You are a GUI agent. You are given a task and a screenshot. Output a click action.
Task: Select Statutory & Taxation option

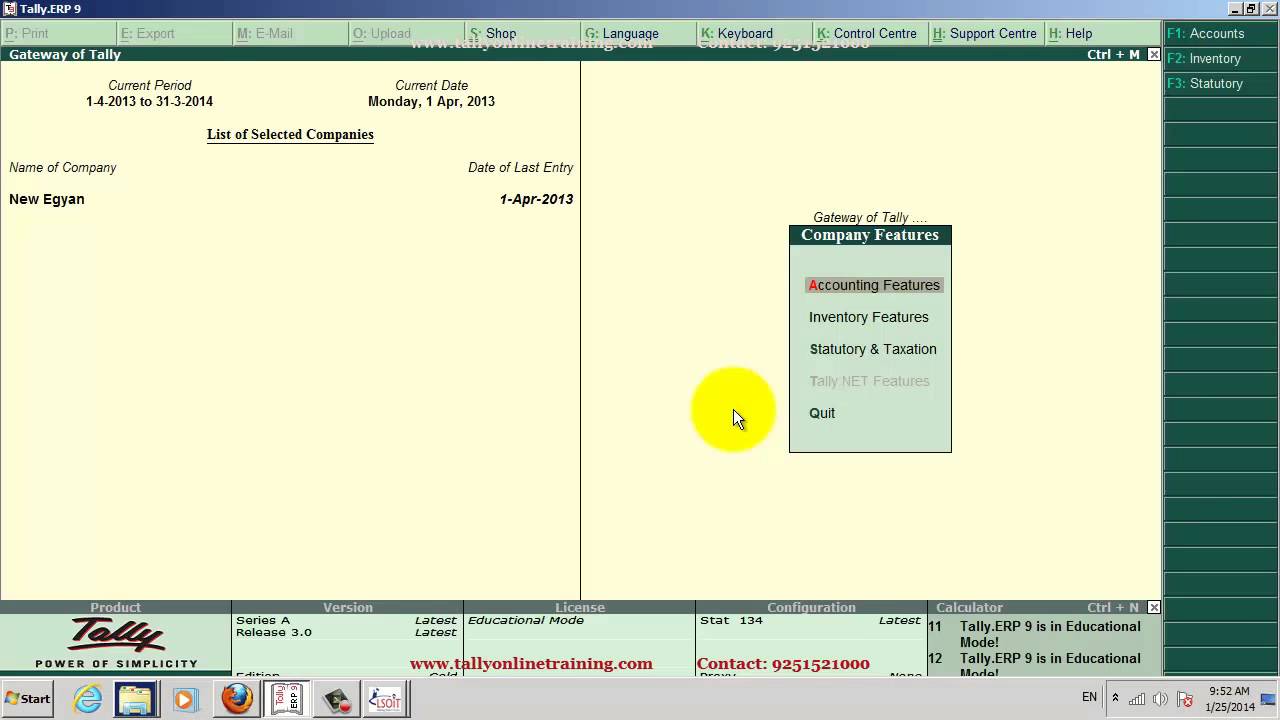[873, 349]
